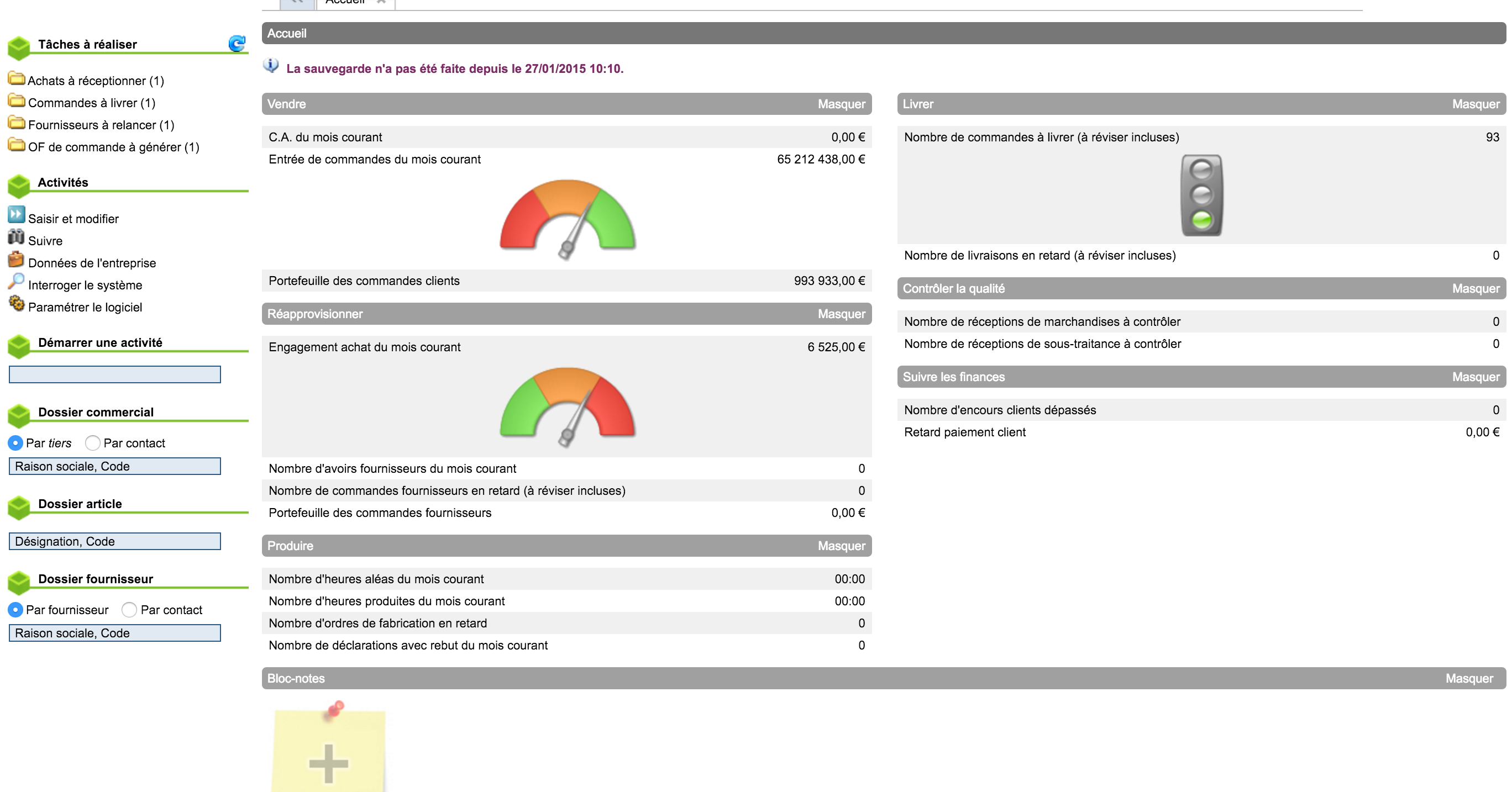Click Nombre de livraisons en retard row
This screenshot has height=792, width=1512.
pyautogui.click(x=1201, y=255)
